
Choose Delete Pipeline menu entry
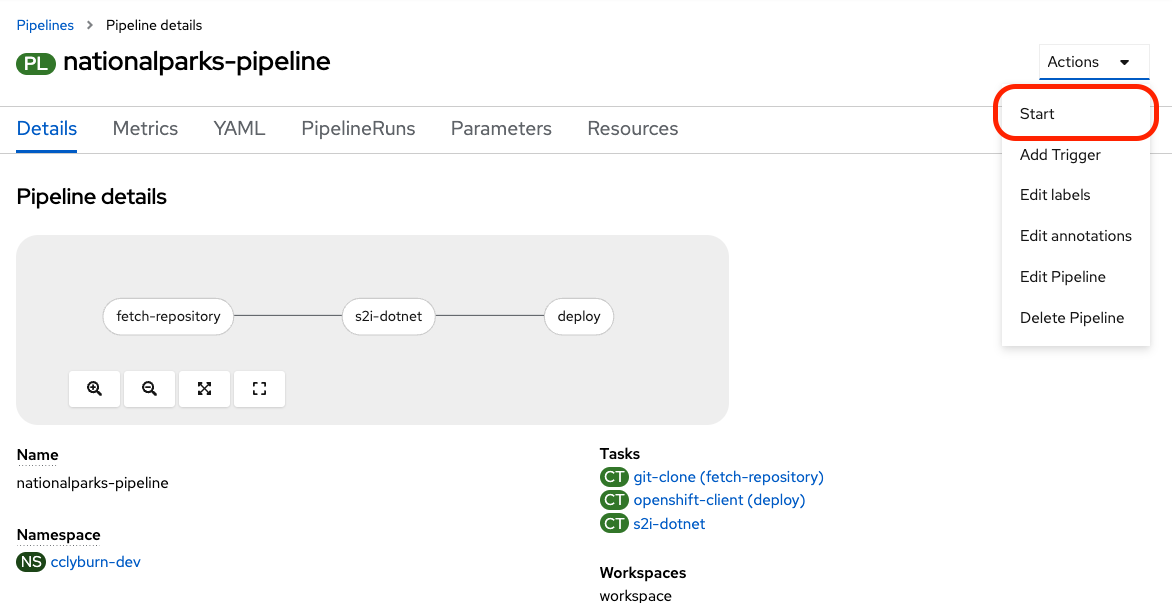[x=1076, y=318]
